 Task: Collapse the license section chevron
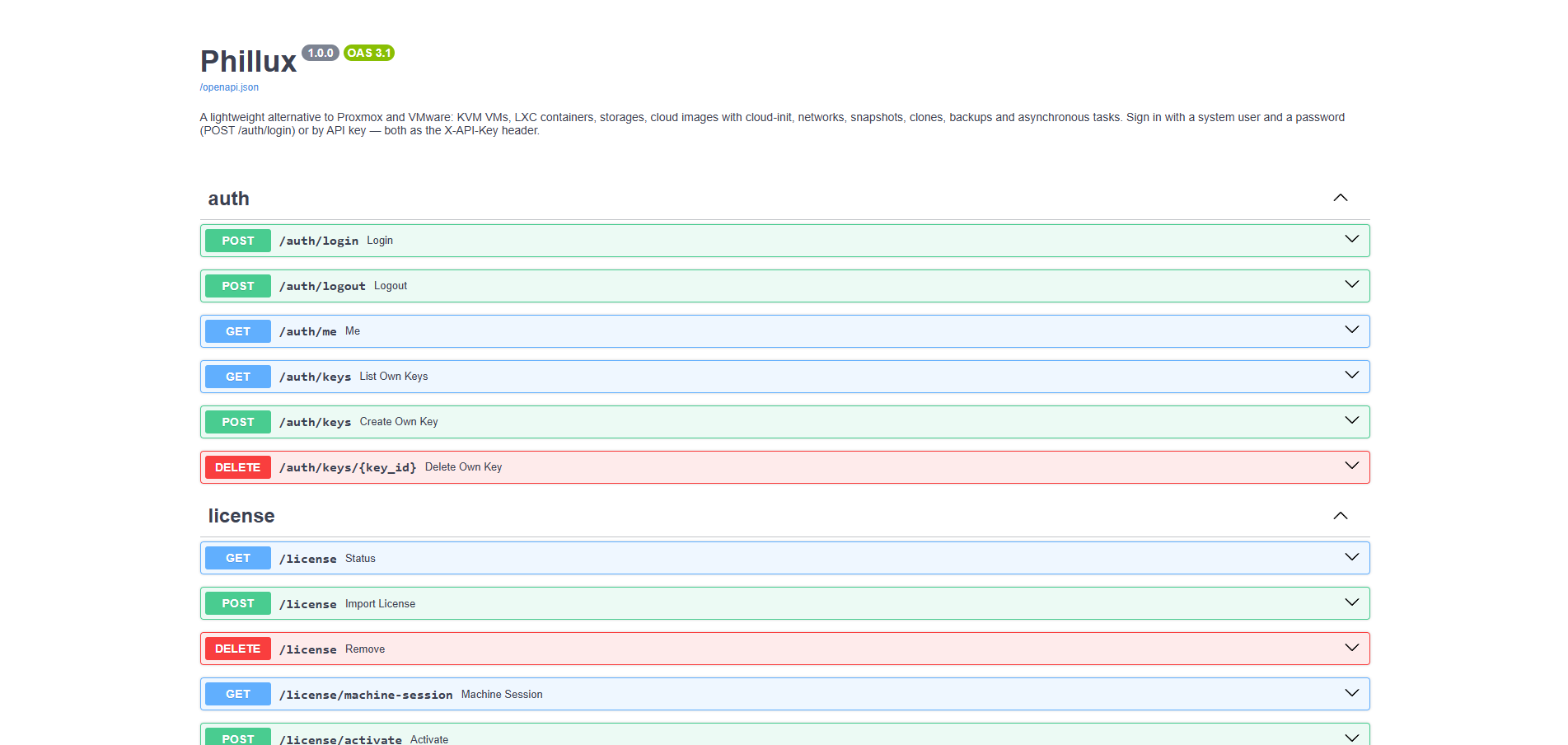[x=1341, y=516]
